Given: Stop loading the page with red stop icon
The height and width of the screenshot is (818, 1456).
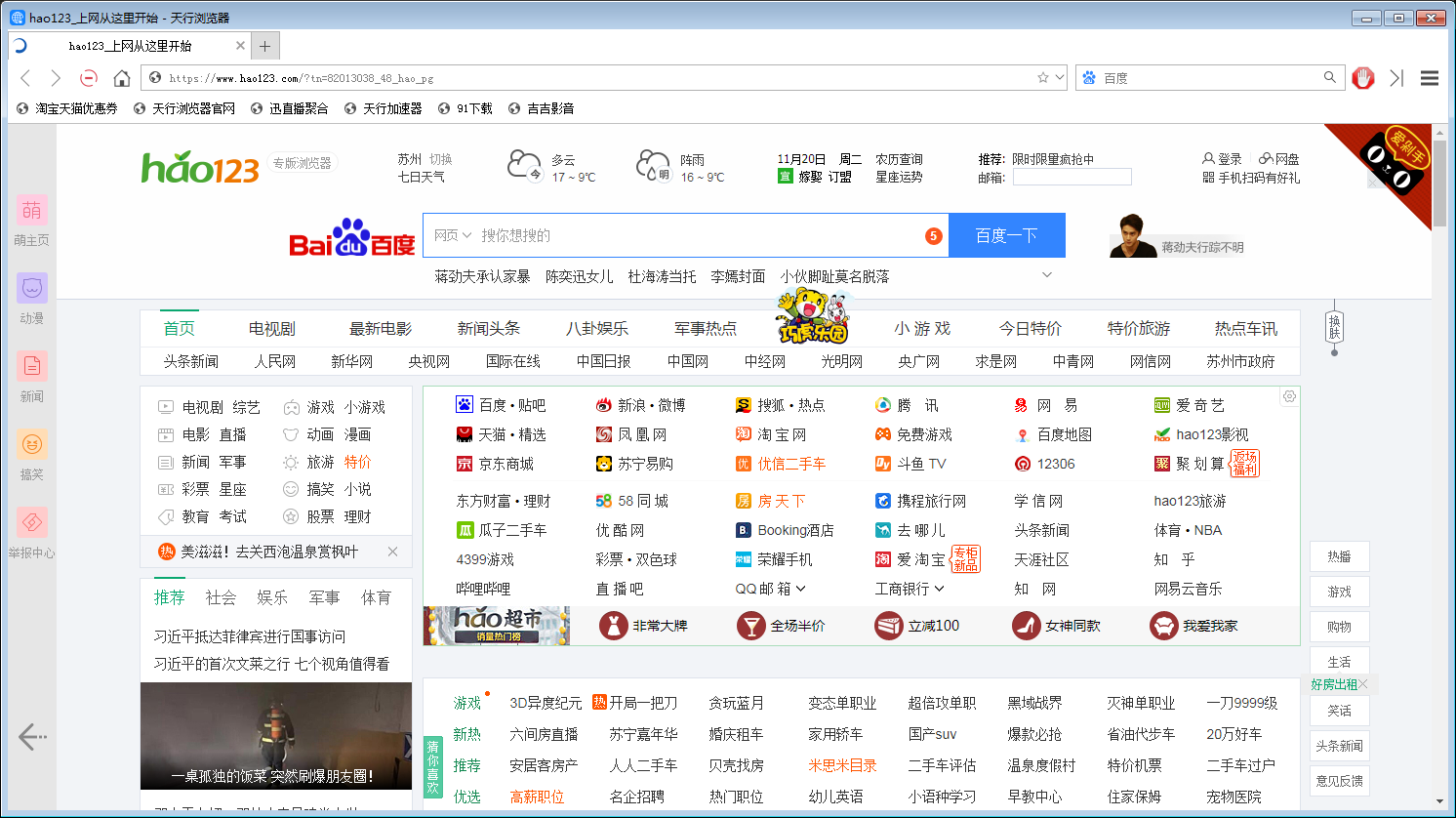Looking at the screenshot, I should [x=89, y=78].
